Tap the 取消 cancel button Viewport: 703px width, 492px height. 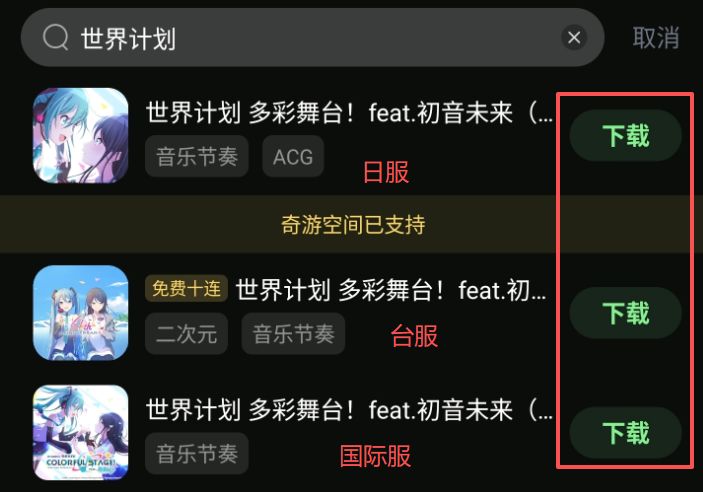tap(656, 37)
